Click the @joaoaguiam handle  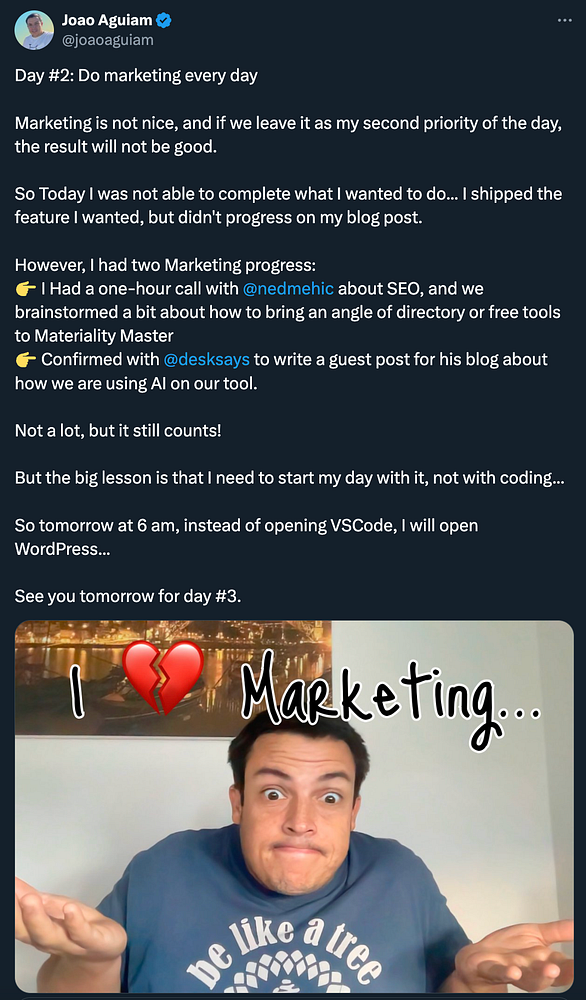coord(107,40)
